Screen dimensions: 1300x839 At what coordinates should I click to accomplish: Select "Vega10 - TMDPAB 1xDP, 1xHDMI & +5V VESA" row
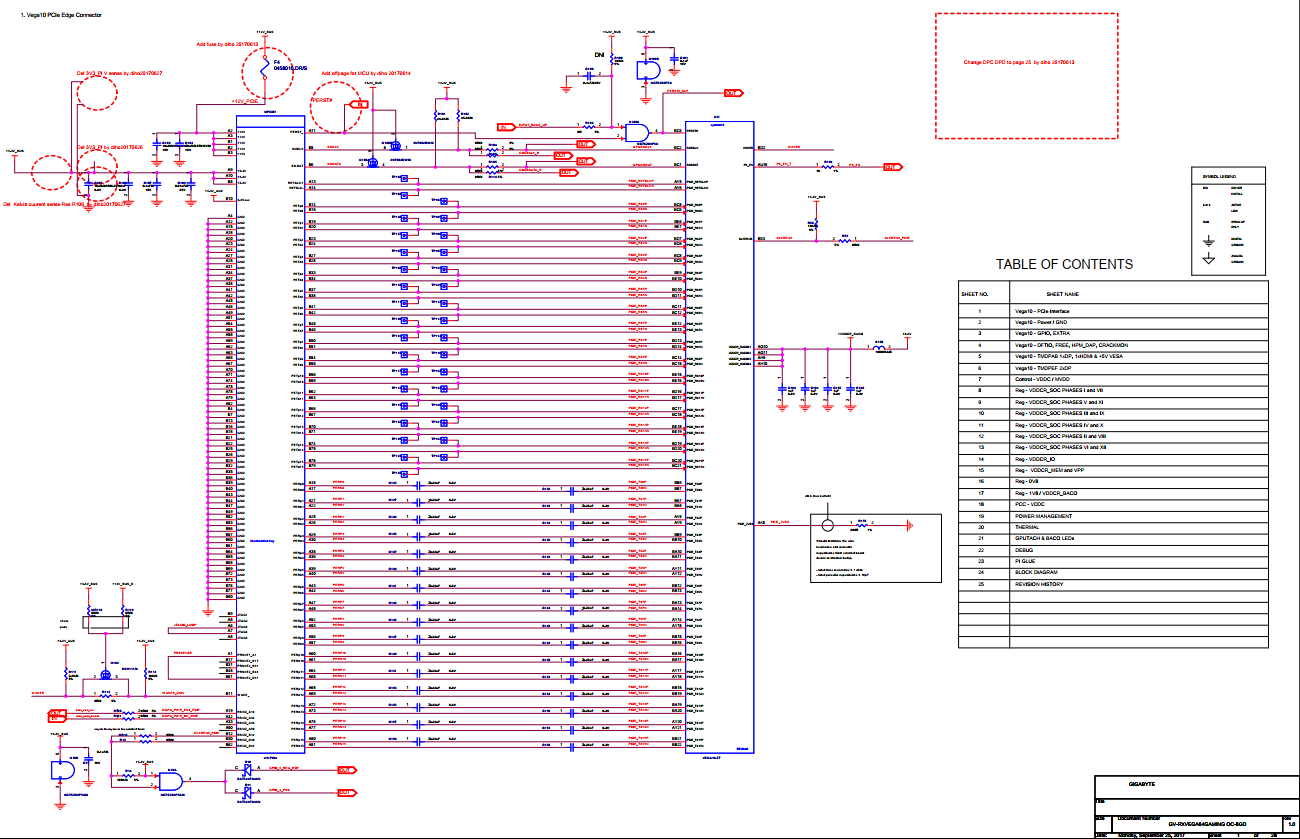click(1113, 356)
